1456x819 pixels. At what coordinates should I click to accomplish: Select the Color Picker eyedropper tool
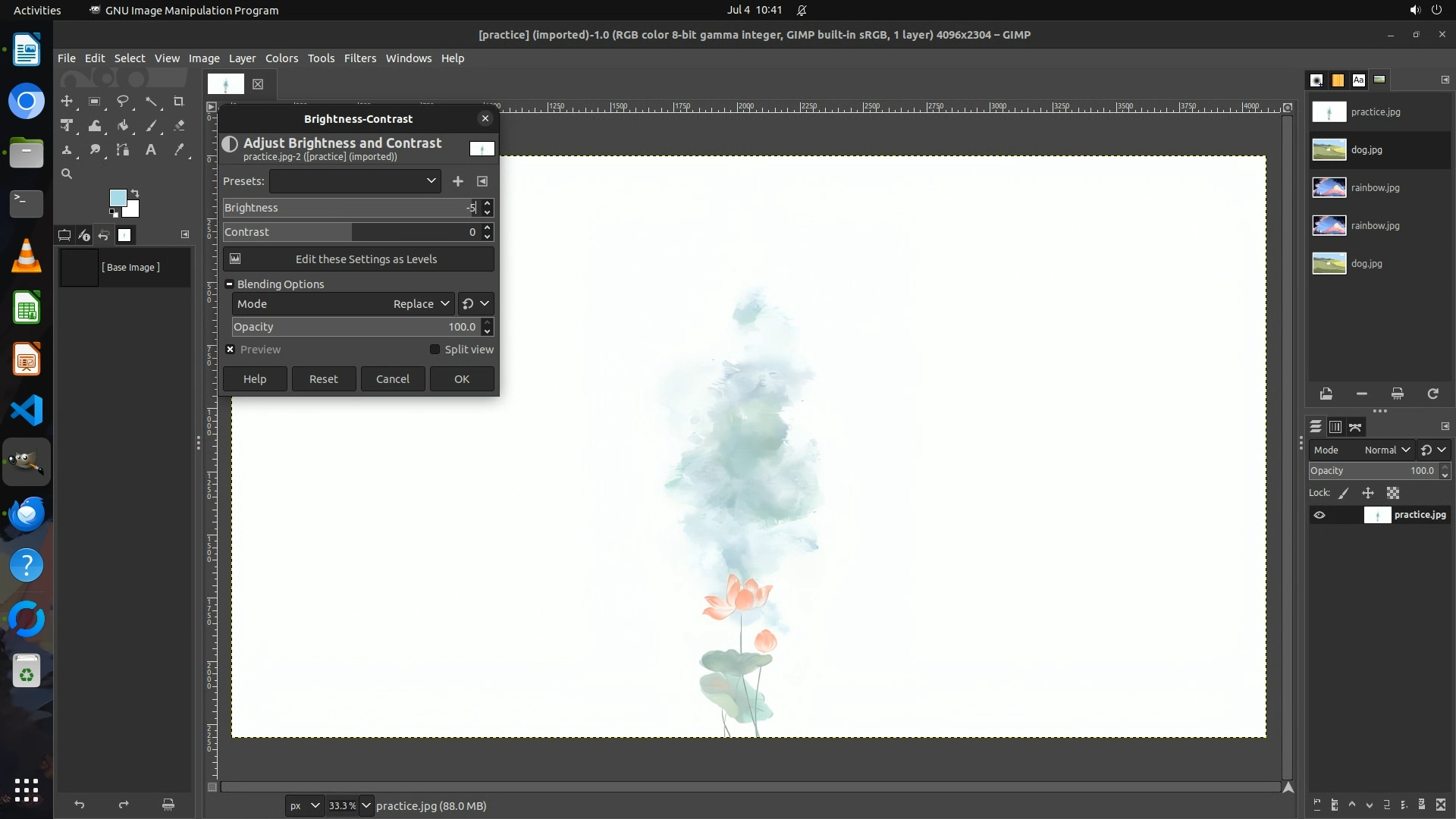coord(179,150)
